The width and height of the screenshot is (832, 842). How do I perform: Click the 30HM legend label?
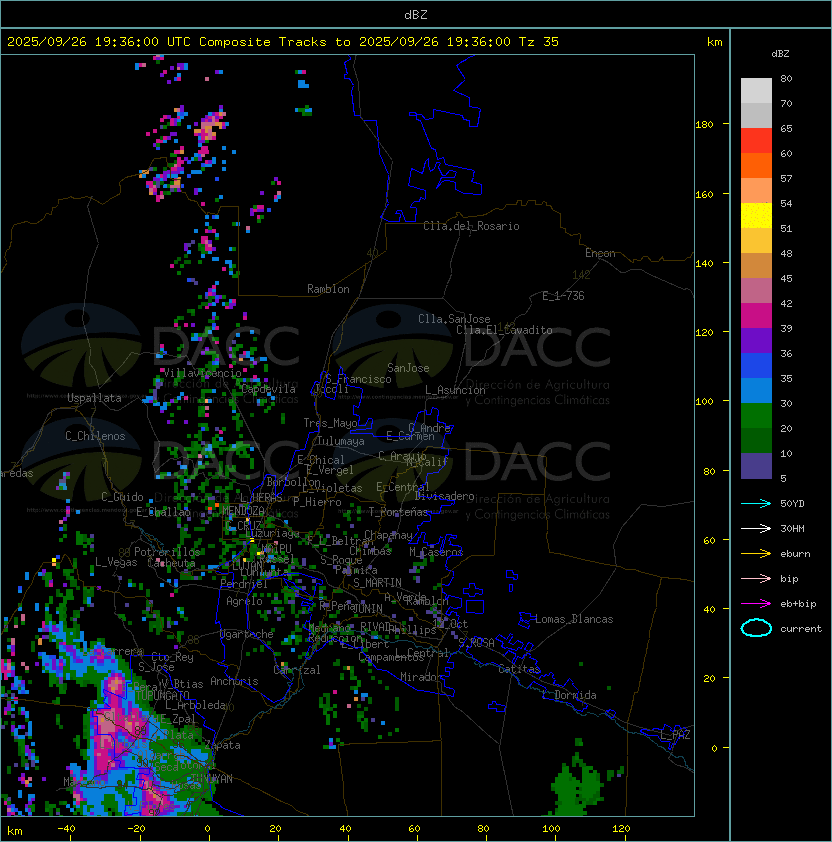tap(792, 528)
